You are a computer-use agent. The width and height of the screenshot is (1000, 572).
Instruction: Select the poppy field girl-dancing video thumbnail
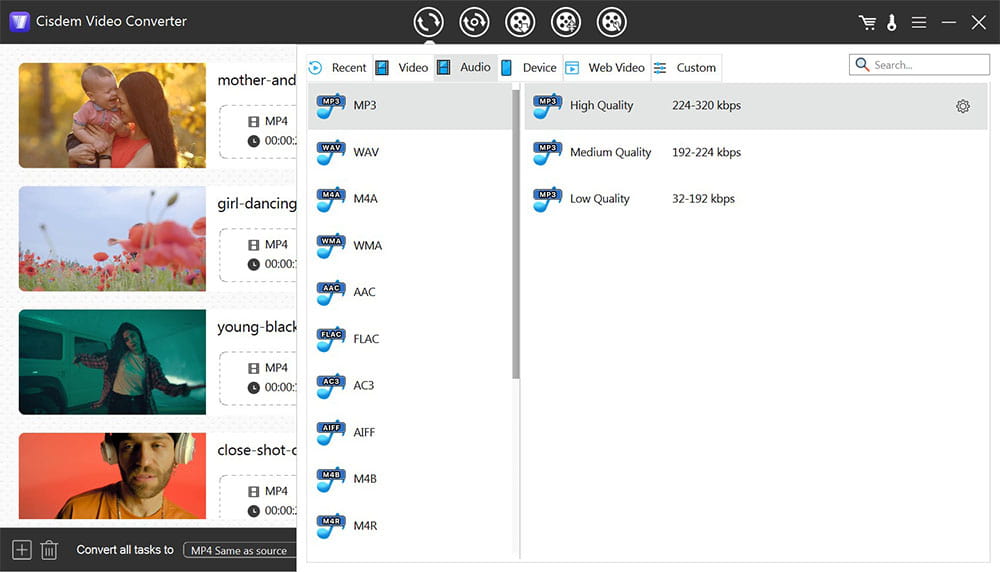point(112,239)
